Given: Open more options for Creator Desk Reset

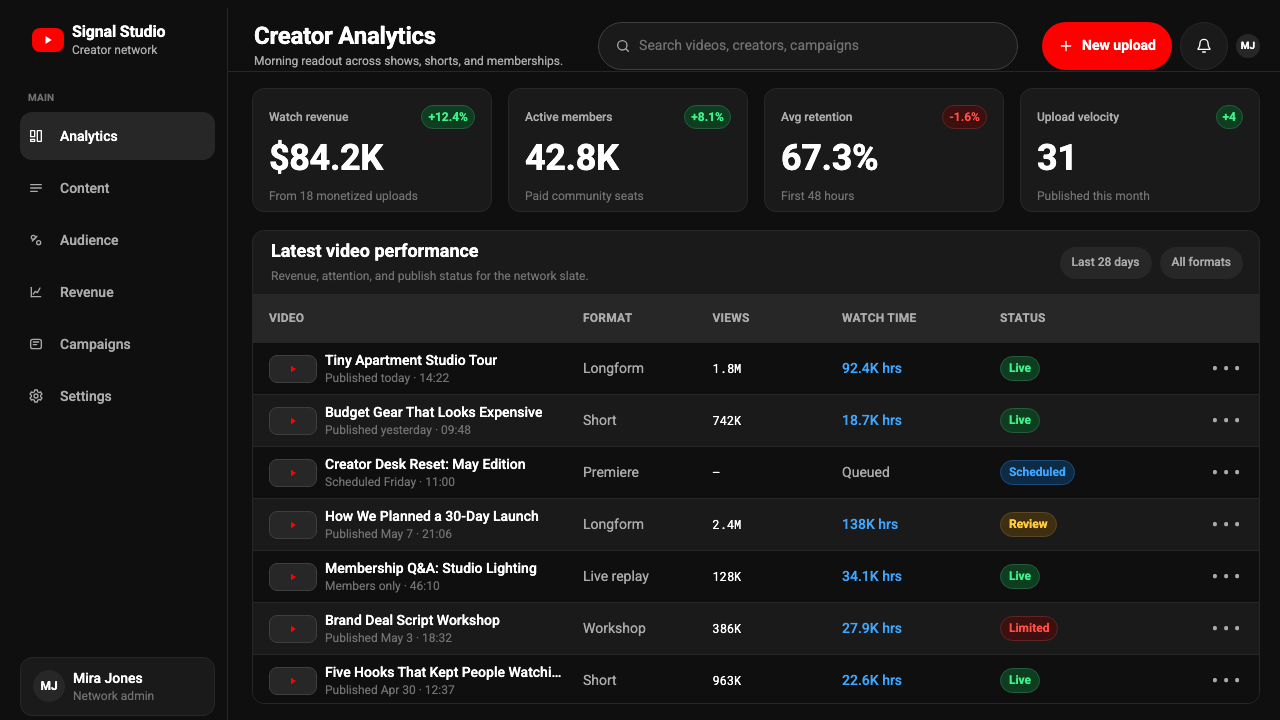Looking at the screenshot, I should pos(1226,472).
